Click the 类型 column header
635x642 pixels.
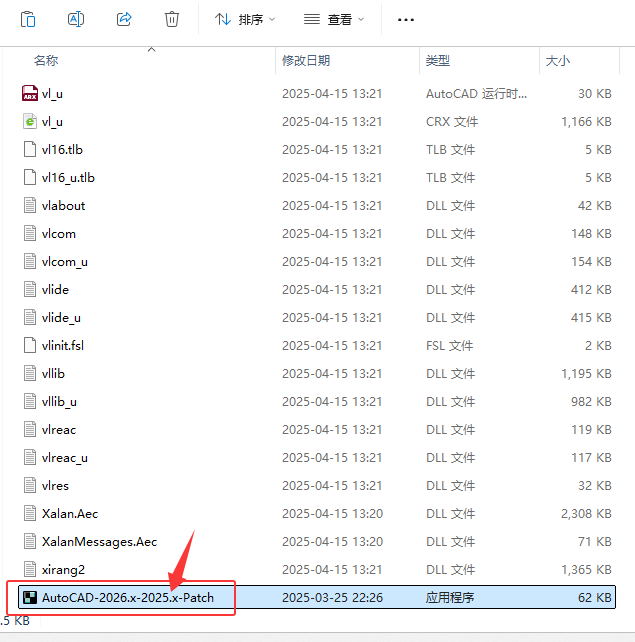[438, 61]
